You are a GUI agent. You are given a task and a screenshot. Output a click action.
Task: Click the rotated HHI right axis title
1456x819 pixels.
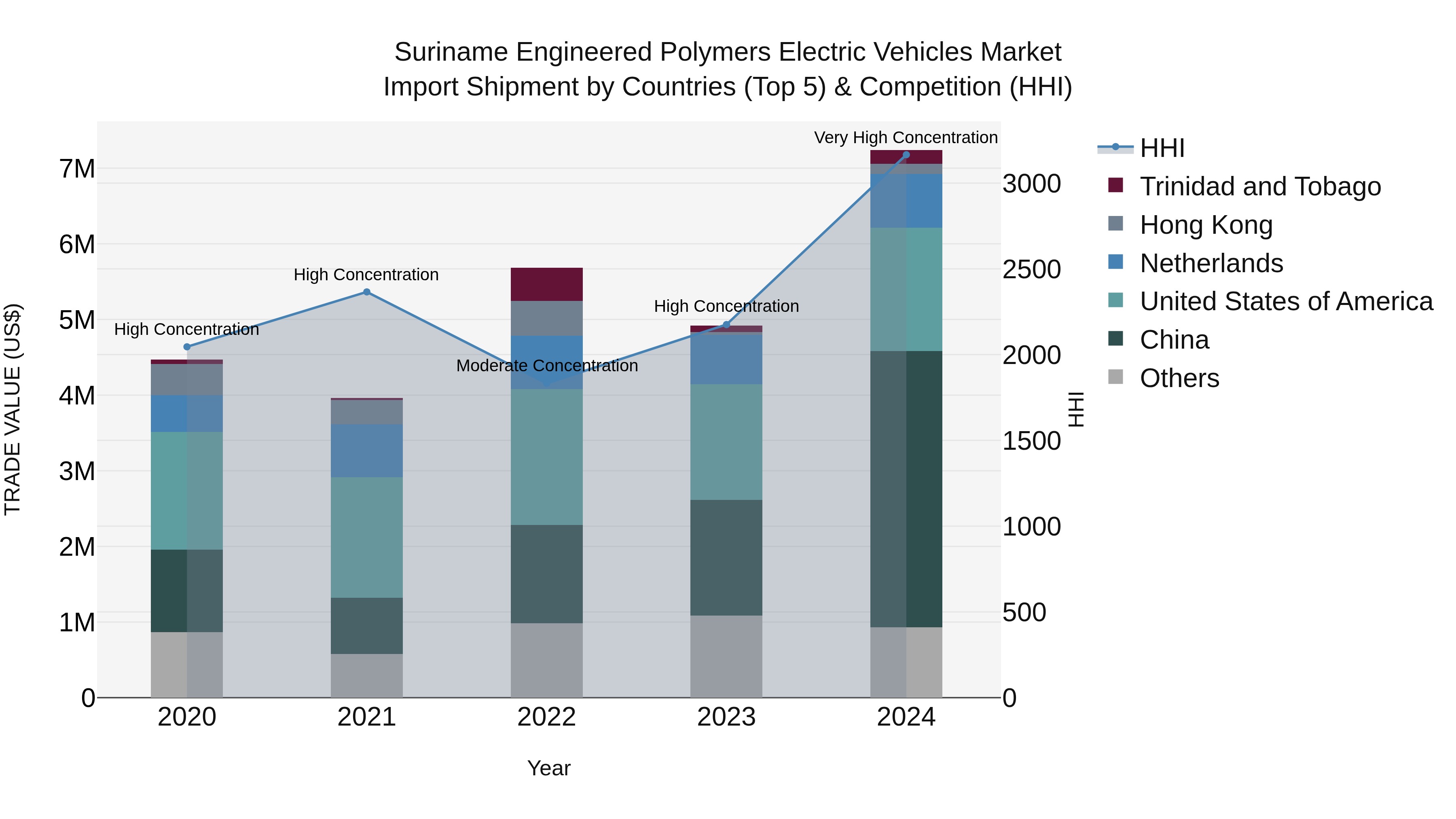(x=1076, y=409)
